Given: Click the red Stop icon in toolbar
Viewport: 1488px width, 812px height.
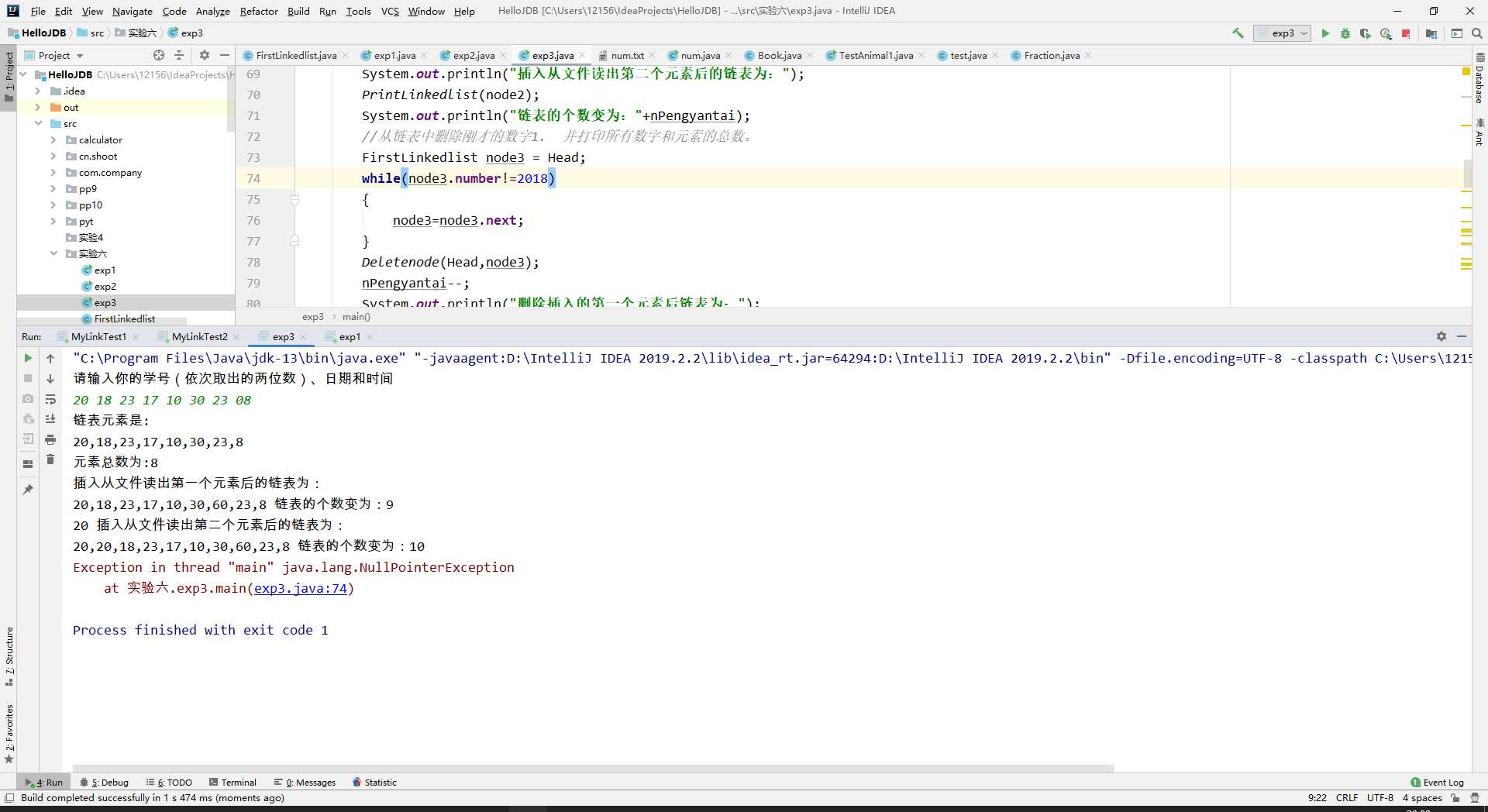Looking at the screenshot, I should (1406, 33).
